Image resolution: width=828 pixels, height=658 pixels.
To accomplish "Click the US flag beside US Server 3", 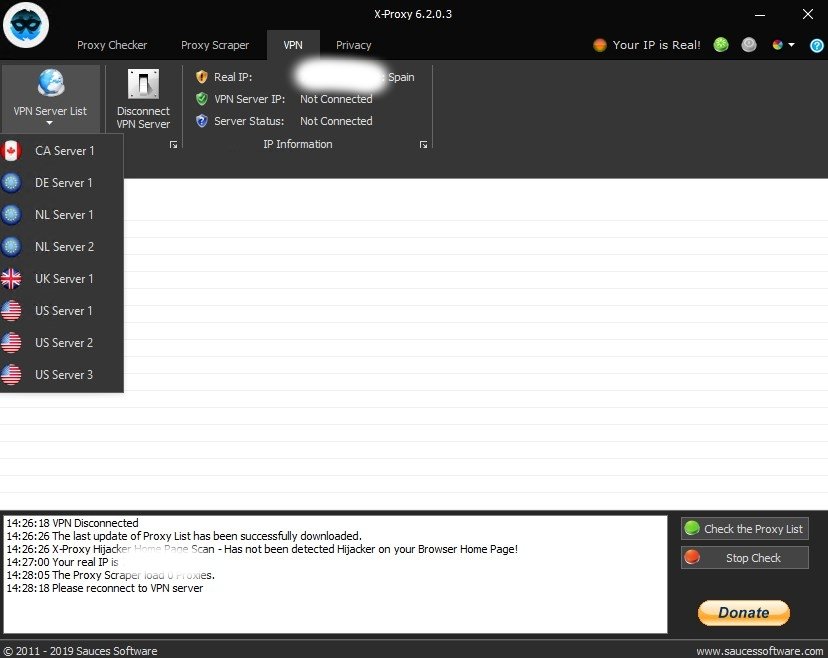I will [x=11, y=374].
